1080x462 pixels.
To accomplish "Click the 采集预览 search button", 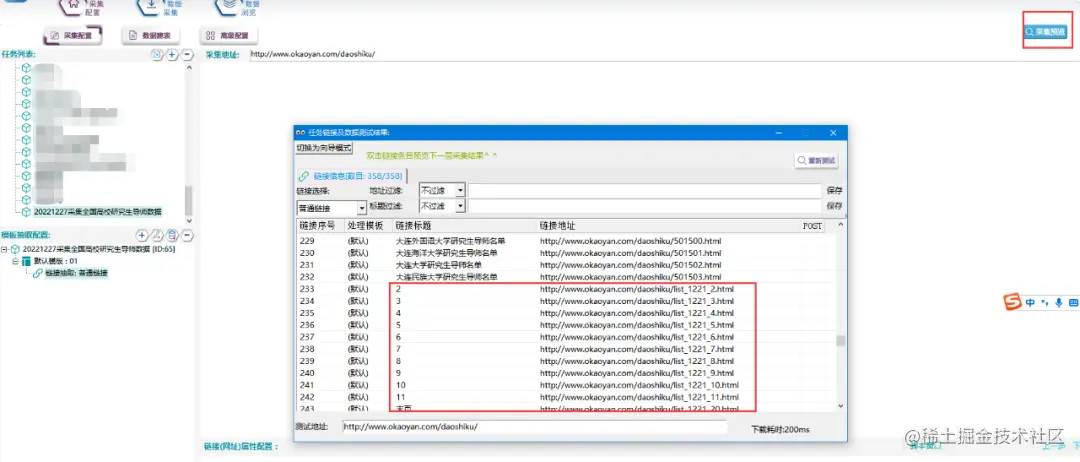I will tap(1046, 32).
